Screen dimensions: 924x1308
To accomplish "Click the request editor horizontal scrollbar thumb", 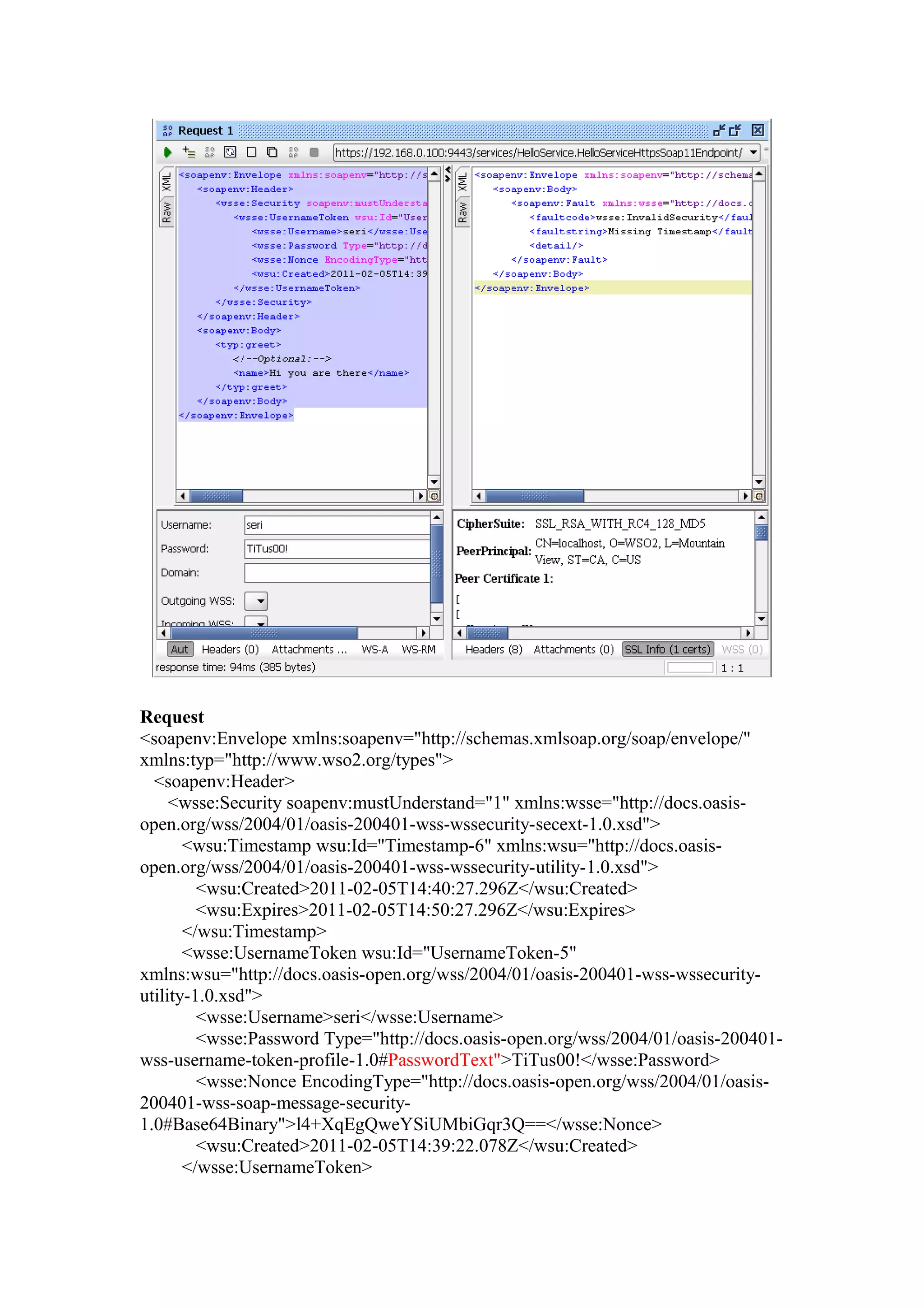I will click(x=216, y=496).
